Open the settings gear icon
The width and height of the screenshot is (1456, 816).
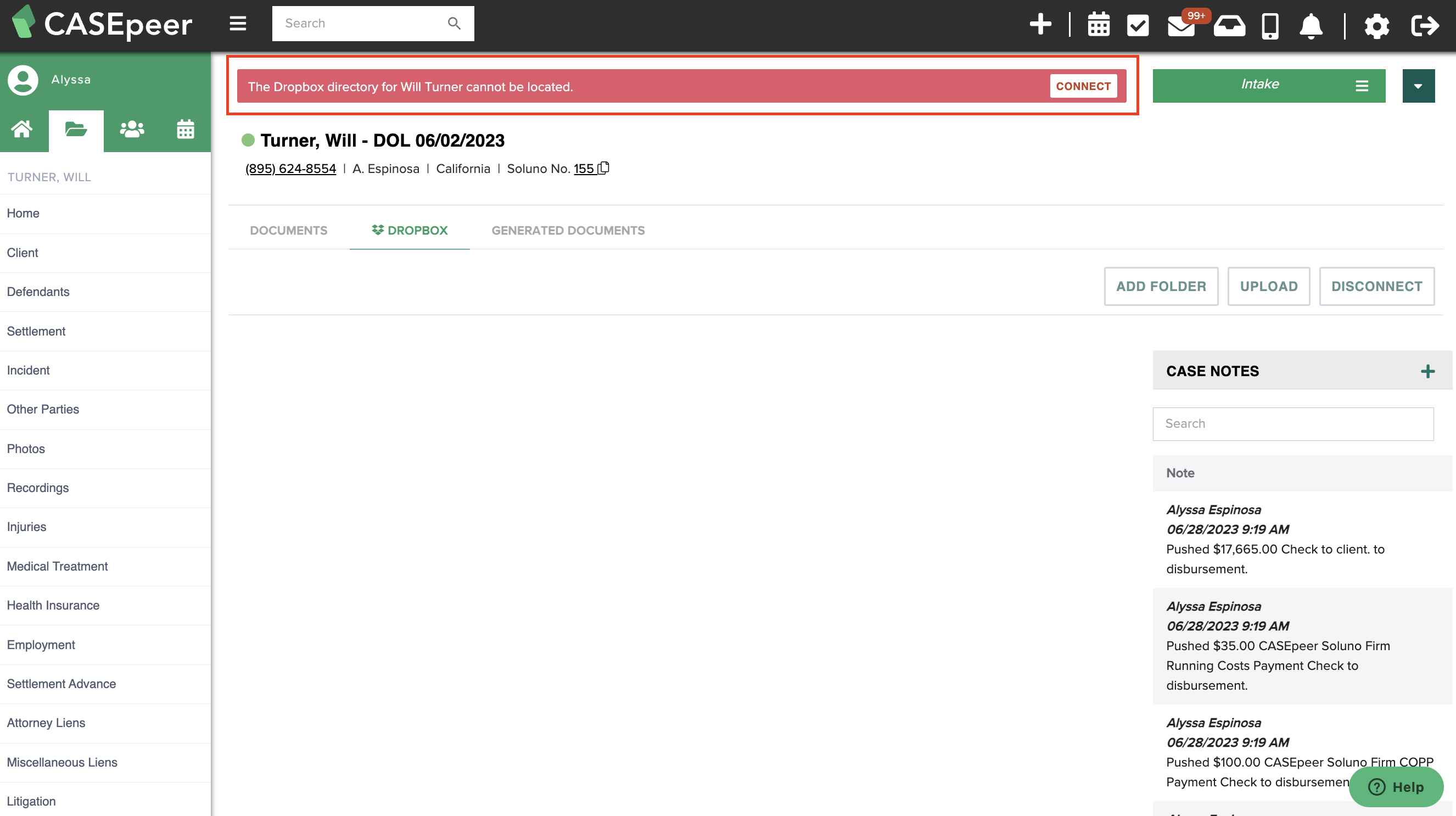pyautogui.click(x=1376, y=26)
